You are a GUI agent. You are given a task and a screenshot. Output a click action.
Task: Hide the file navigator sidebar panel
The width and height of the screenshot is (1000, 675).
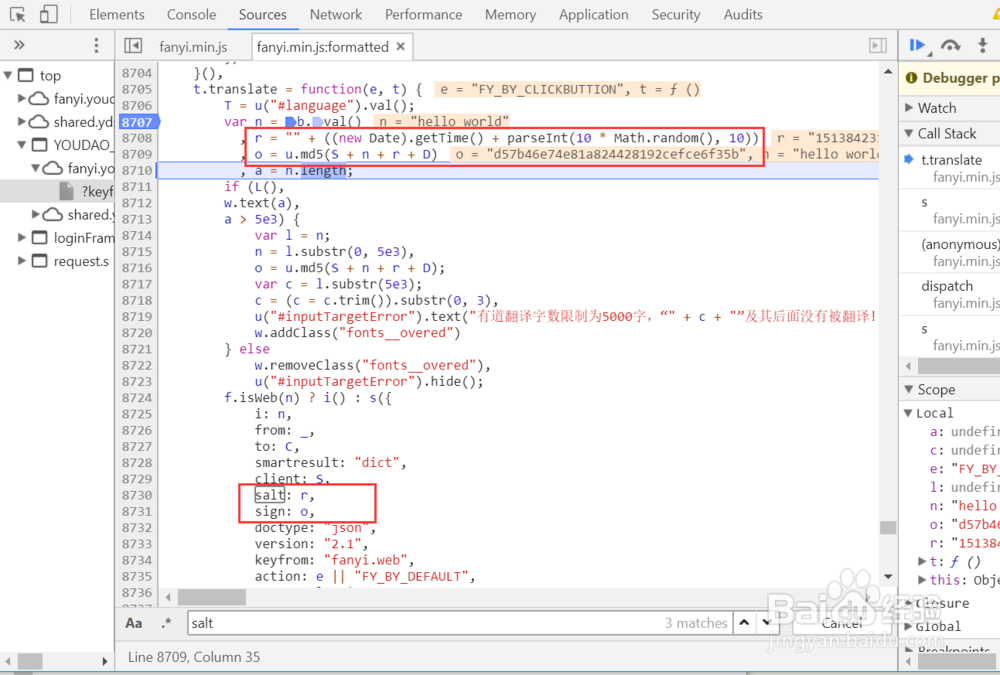coord(131,45)
